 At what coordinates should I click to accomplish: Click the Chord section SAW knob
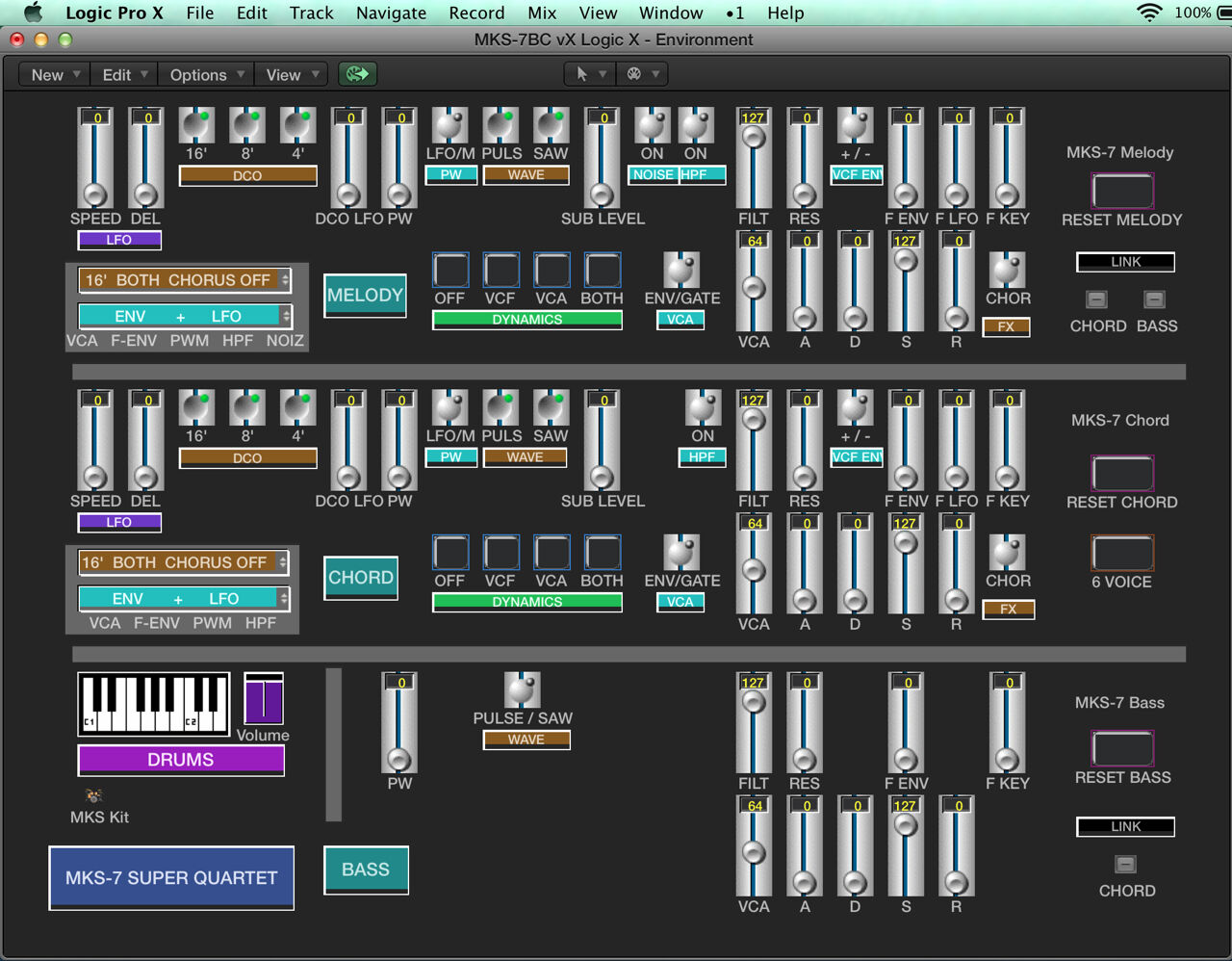[x=551, y=408]
